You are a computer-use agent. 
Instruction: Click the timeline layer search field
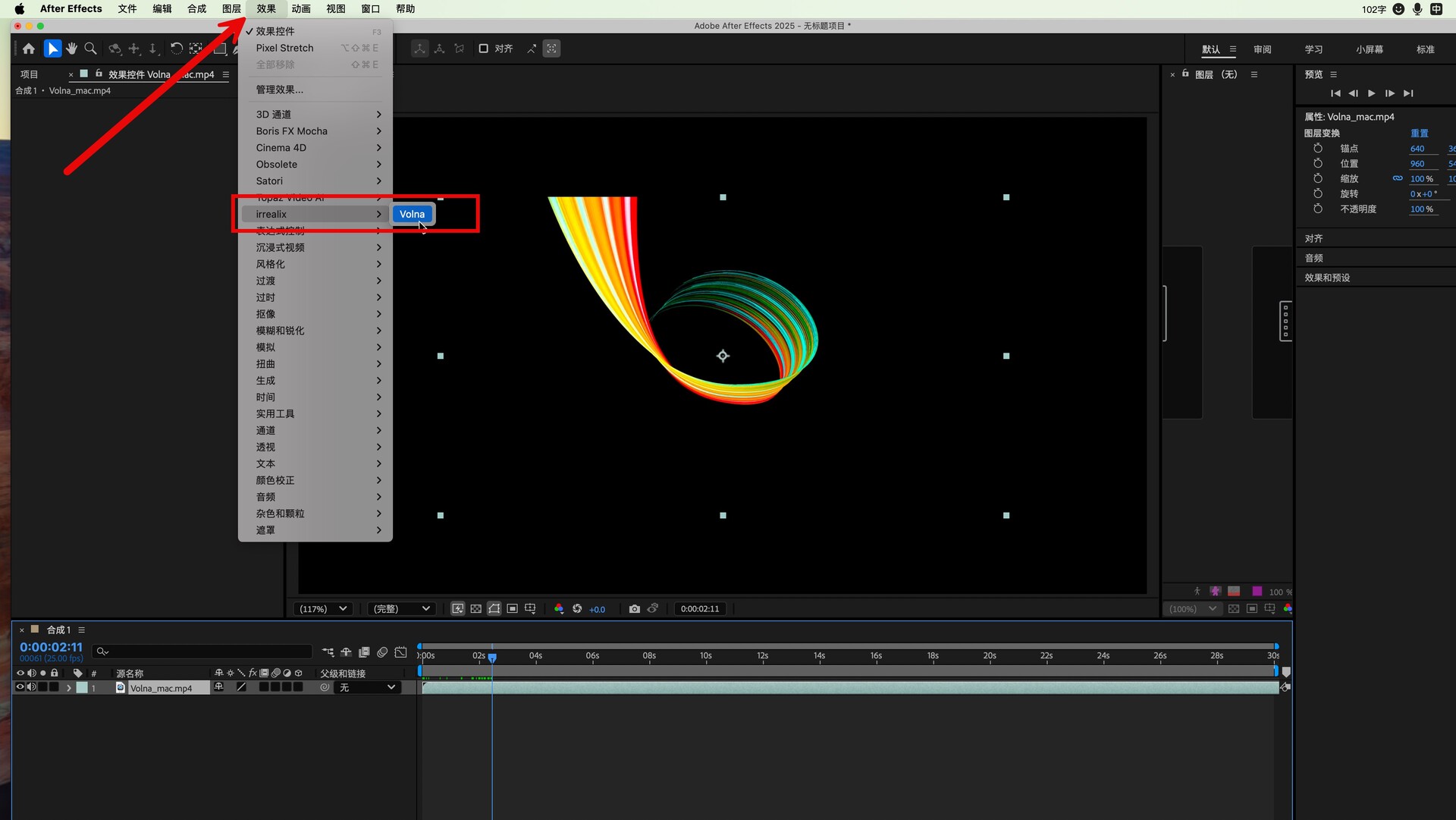(203, 652)
